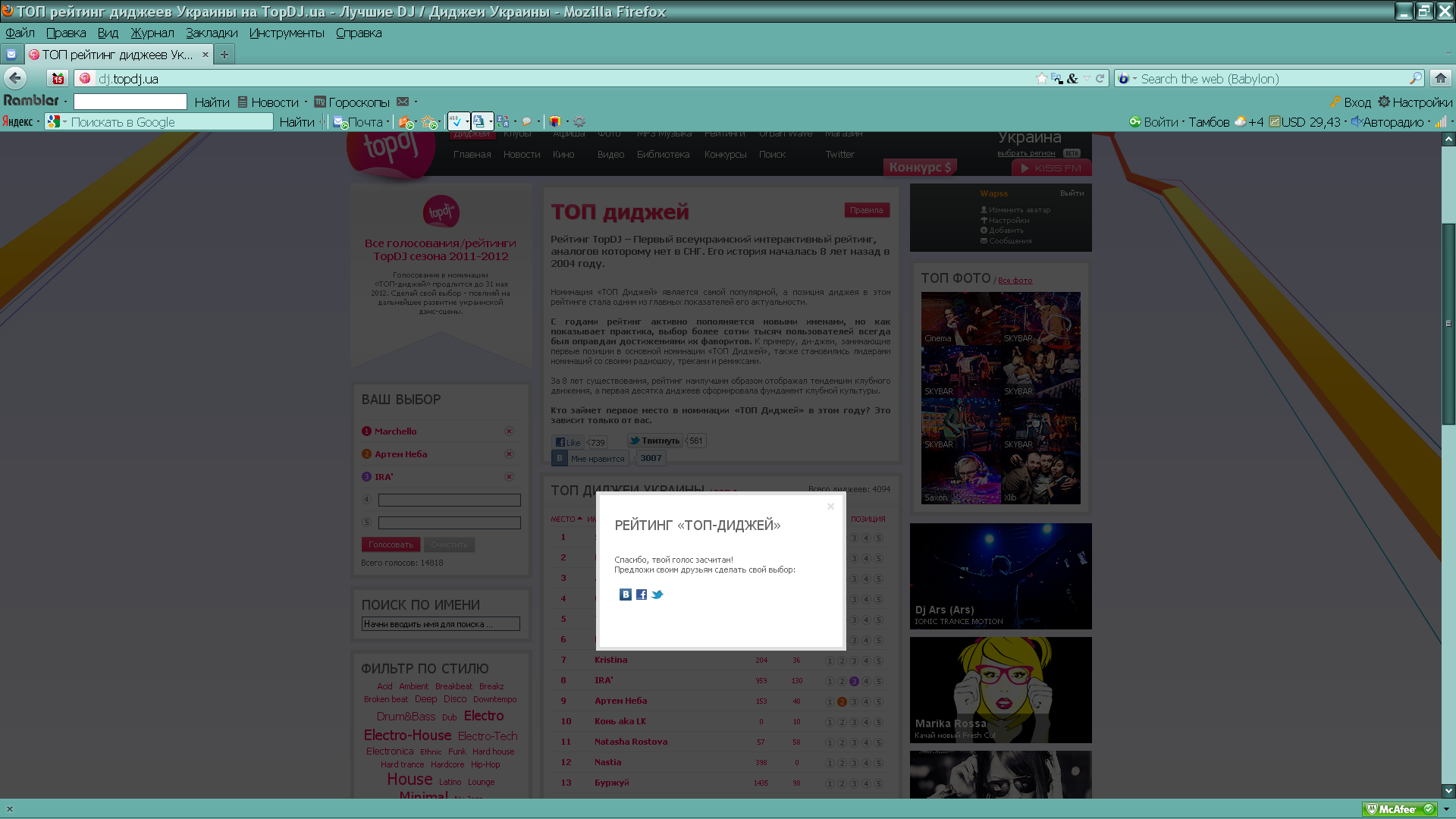The height and width of the screenshot is (819, 1456).
Task: Reload page using refresh arrow
Action: pyautogui.click(x=1100, y=78)
